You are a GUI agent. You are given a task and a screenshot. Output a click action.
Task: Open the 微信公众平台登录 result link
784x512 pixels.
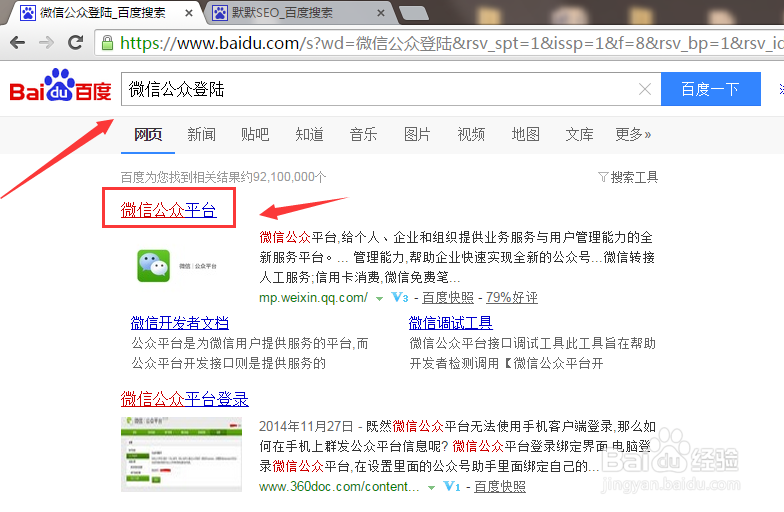(x=184, y=398)
